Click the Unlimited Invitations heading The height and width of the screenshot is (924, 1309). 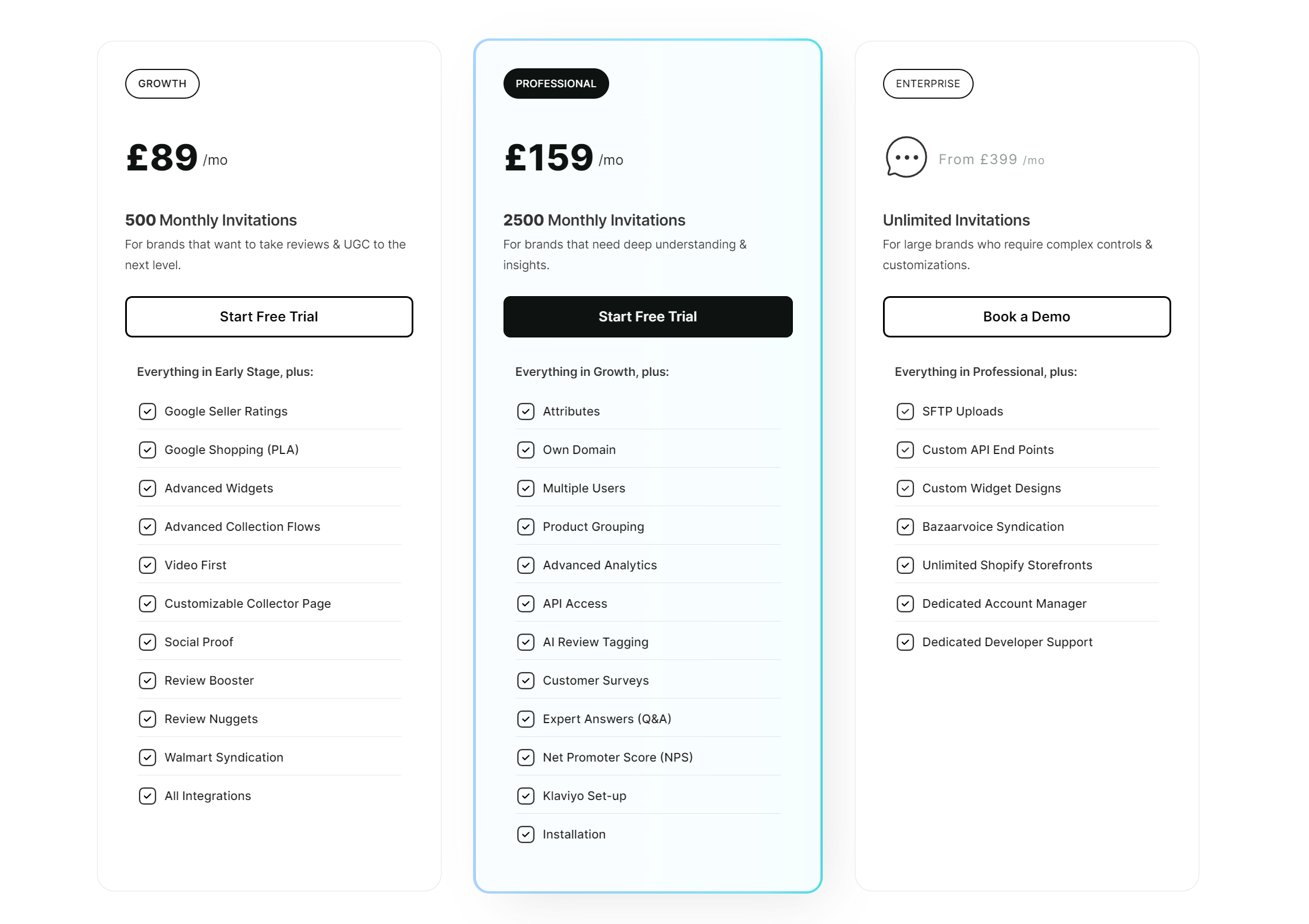tap(956, 220)
